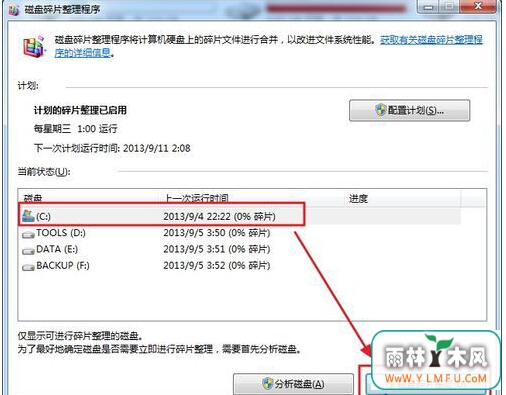The image size is (506, 395).
Task: Click the 分析磁盘(A) button
Action: tap(293, 384)
